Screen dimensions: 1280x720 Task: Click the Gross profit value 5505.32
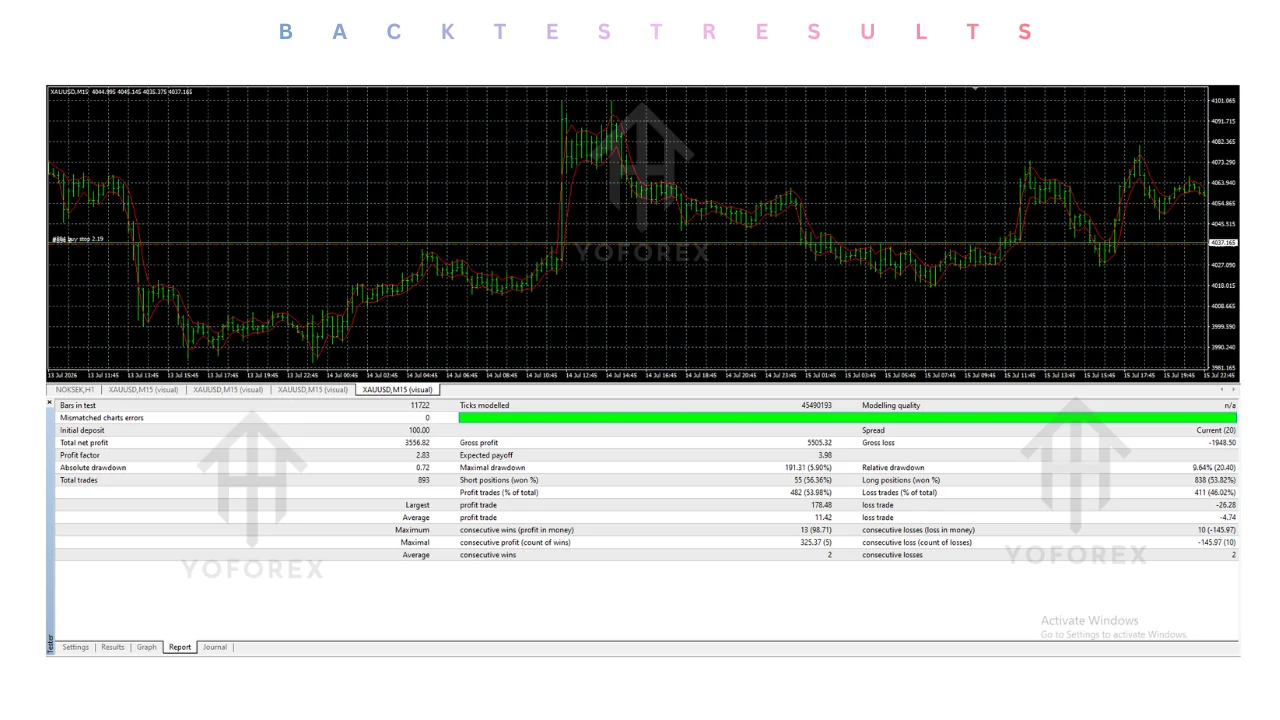[x=819, y=443]
